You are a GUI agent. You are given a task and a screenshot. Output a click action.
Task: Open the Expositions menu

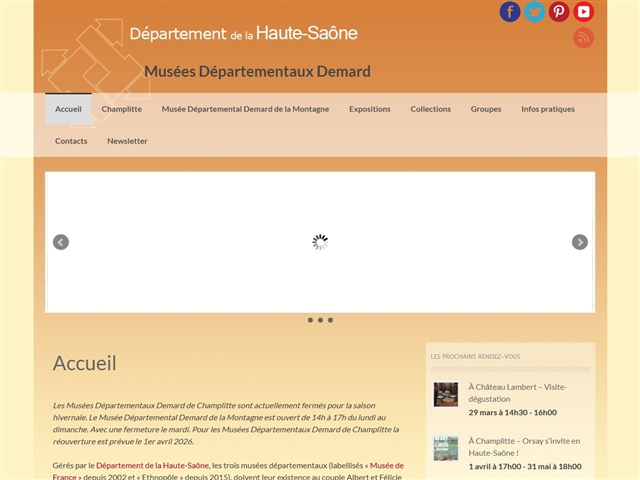370,109
